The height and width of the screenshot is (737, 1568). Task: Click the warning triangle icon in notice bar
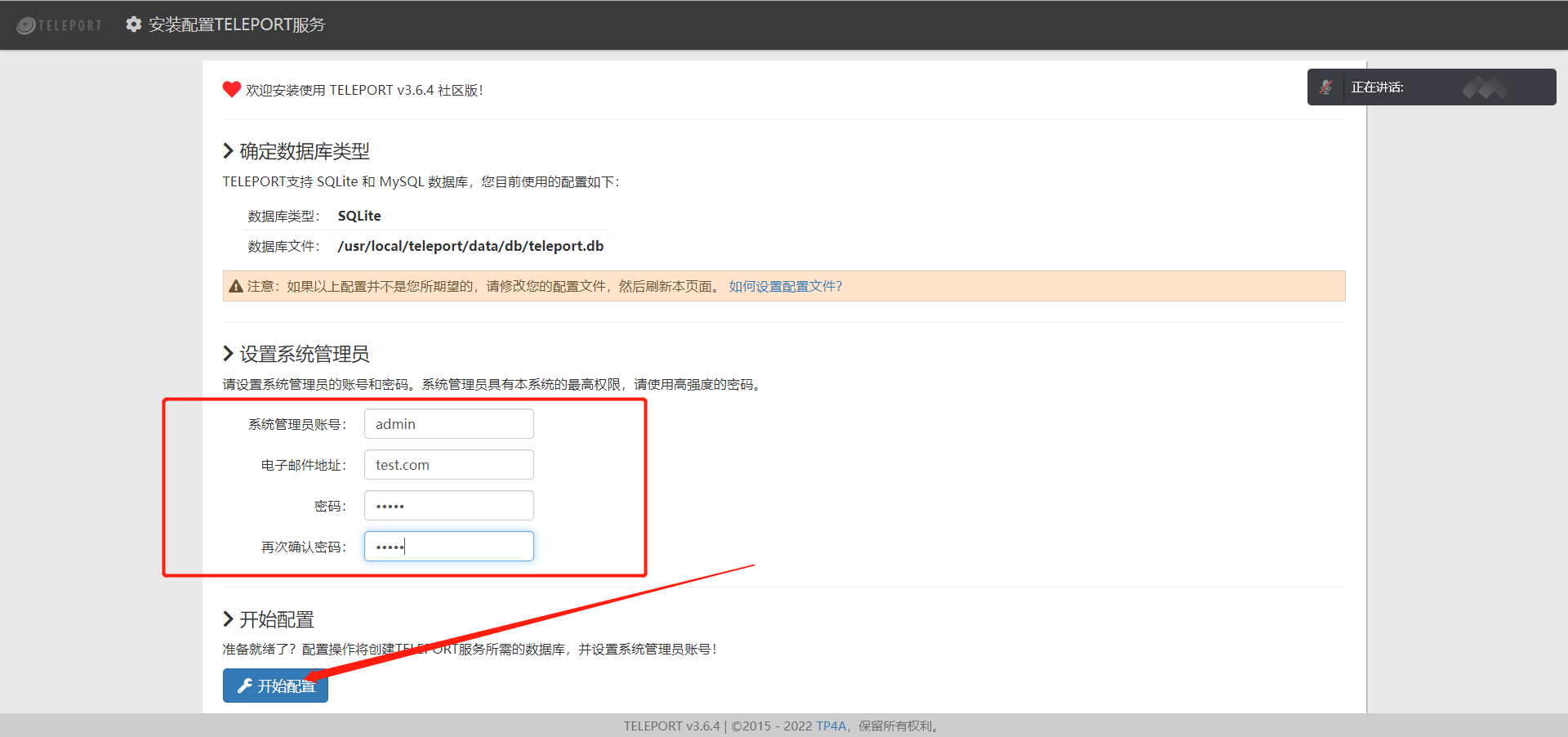[x=236, y=286]
